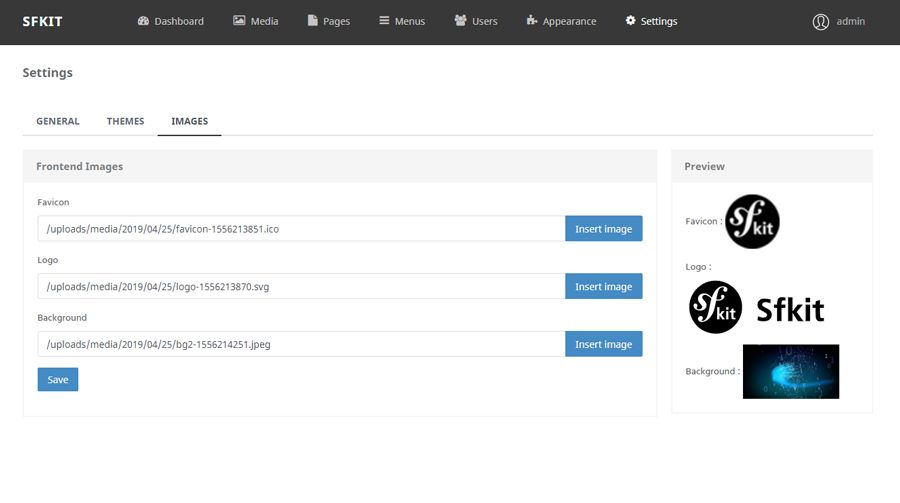The width and height of the screenshot is (900, 503).
Task: Click the Users group icon
Action: tap(460, 21)
